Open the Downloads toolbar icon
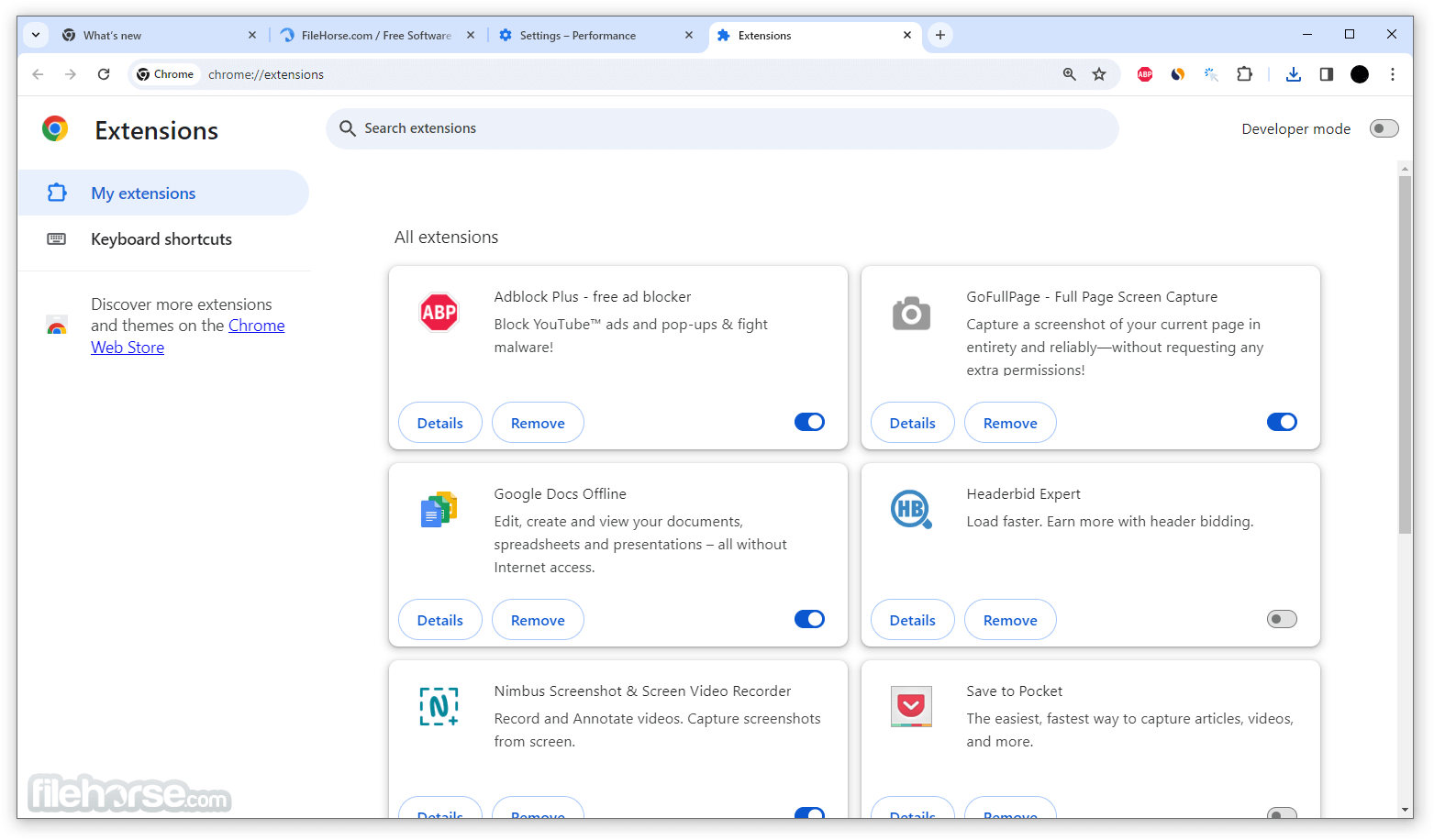The height and width of the screenshot is (840, 1434). [1294, 74]
